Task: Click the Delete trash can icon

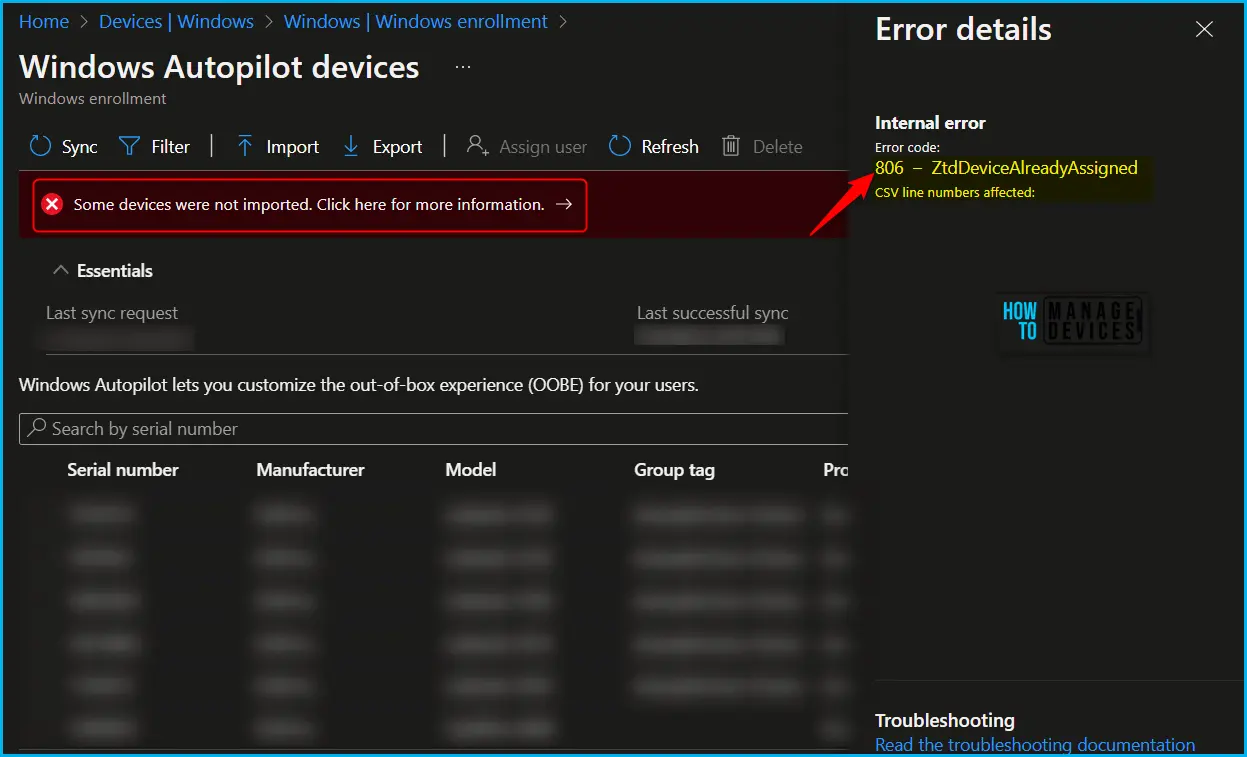Action: click(731, 146)
